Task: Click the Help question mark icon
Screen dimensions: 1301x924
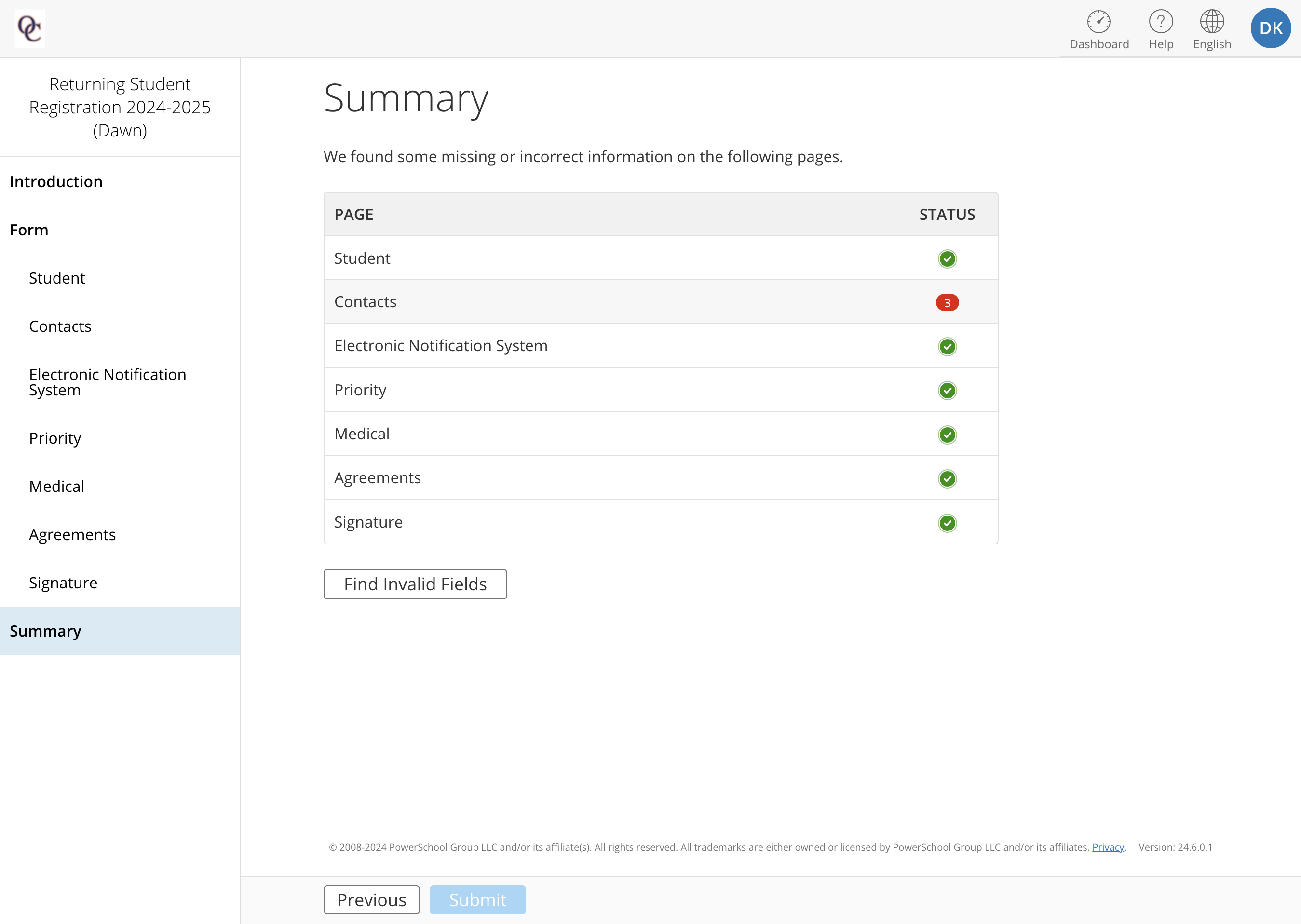Action: (x=1161, y=22)
